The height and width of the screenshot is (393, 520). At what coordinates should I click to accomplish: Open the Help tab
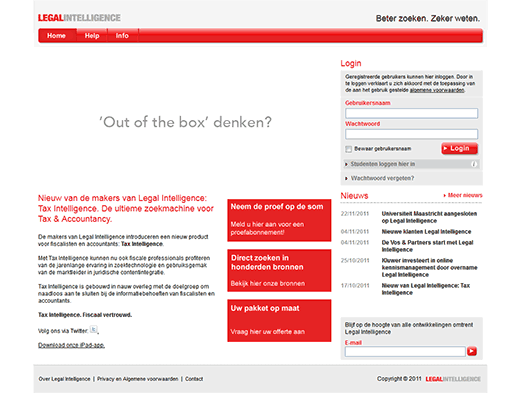pos(92,36)
